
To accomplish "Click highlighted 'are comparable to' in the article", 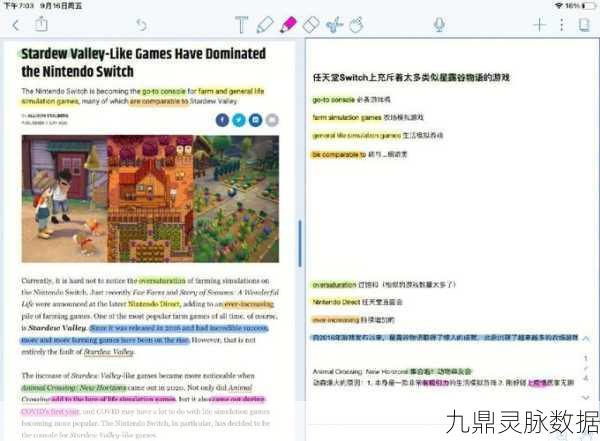I will point(159,101).
